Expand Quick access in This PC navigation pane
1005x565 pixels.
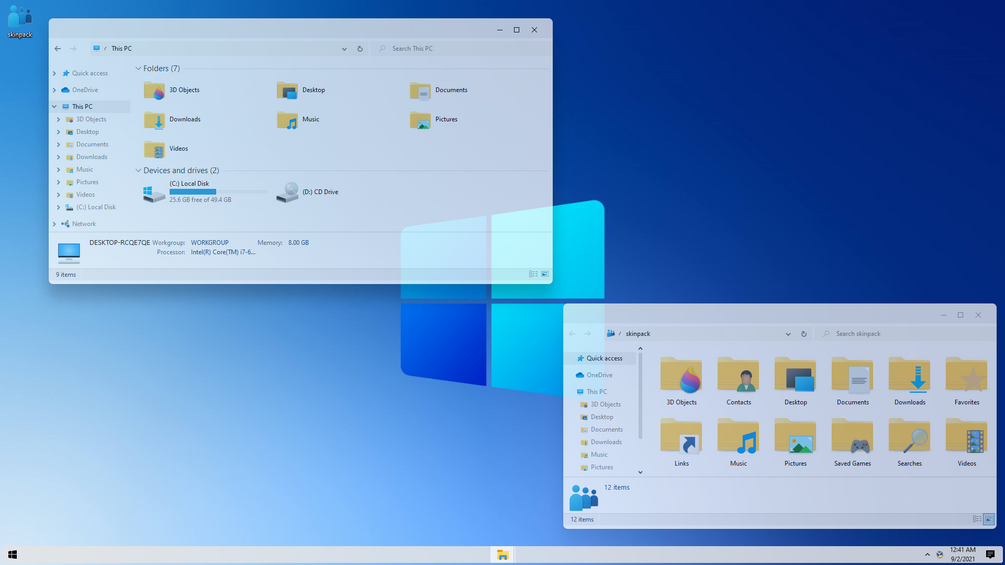click(54, 74)
